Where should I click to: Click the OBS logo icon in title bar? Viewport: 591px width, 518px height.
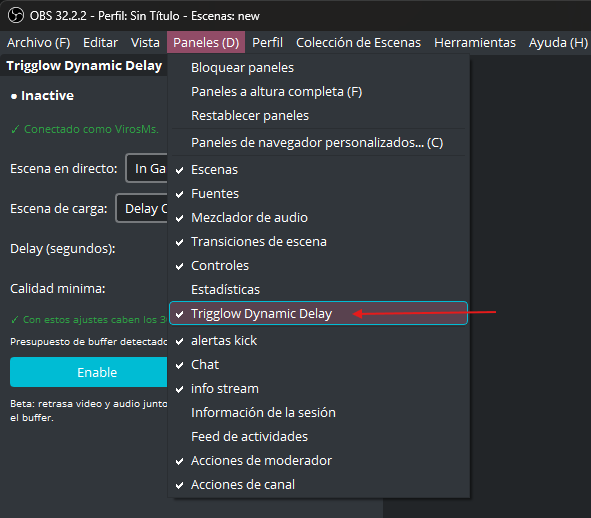(x=16, y=15)
